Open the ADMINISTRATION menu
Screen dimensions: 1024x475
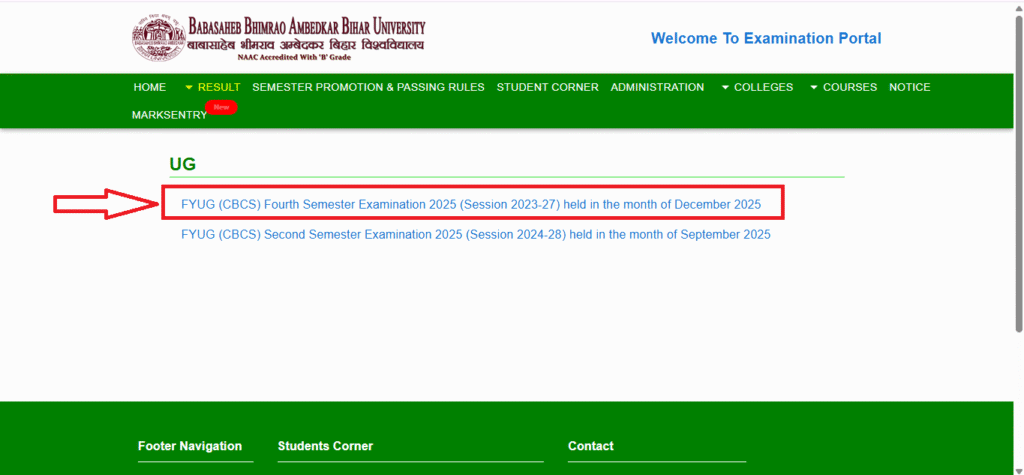click(657, 88)
